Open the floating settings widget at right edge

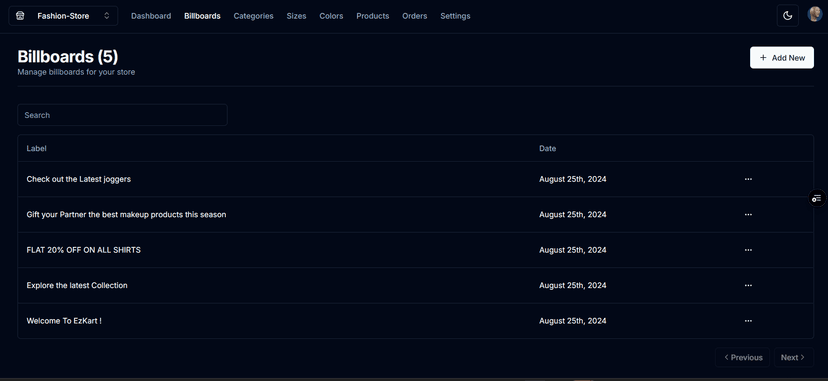817,198
